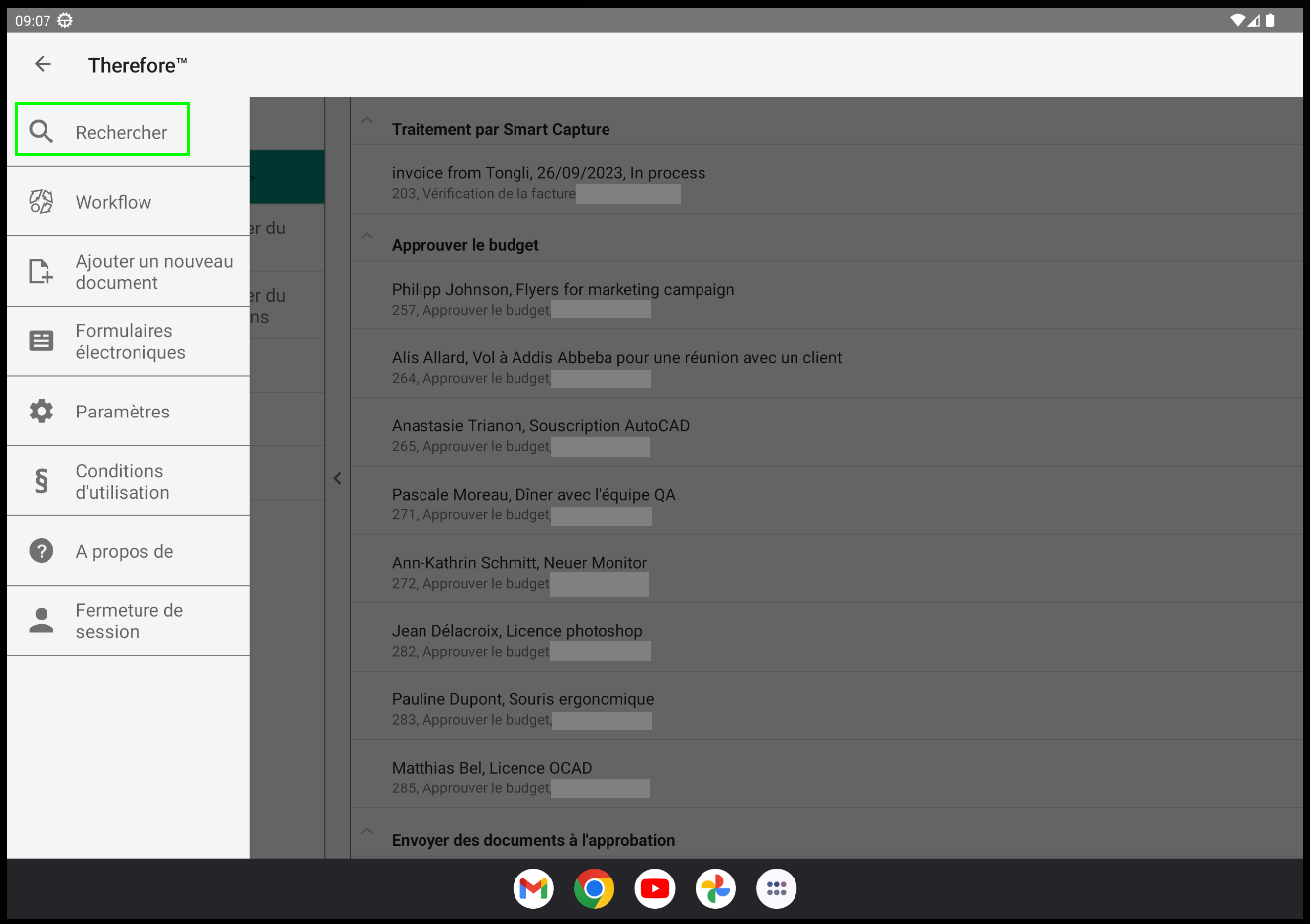1310x924 pixels.
Task: Click the question mark about icon
Action: pos(41,550)
